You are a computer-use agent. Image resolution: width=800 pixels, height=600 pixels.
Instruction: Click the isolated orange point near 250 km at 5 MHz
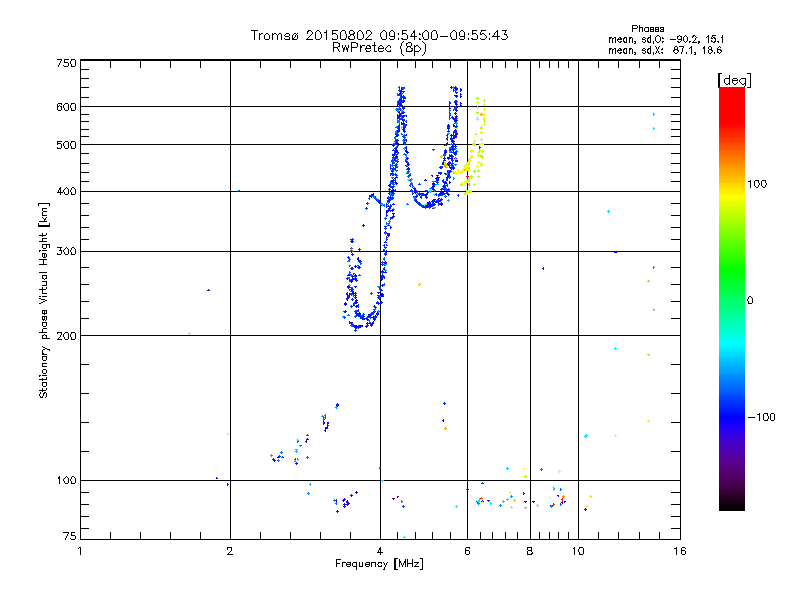point(419,284)
